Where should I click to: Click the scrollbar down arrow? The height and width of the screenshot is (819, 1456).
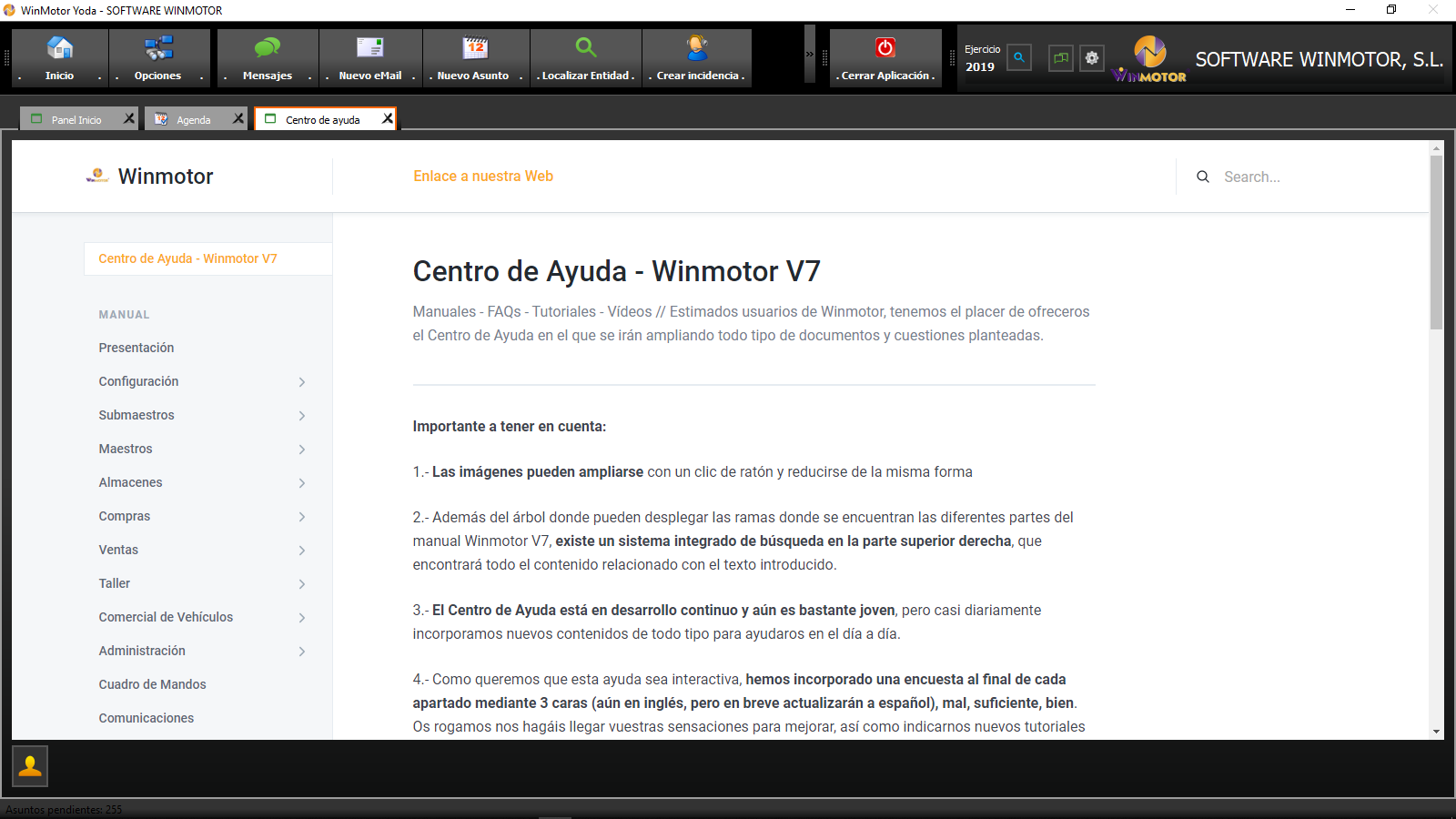[x=1436, y=732]
